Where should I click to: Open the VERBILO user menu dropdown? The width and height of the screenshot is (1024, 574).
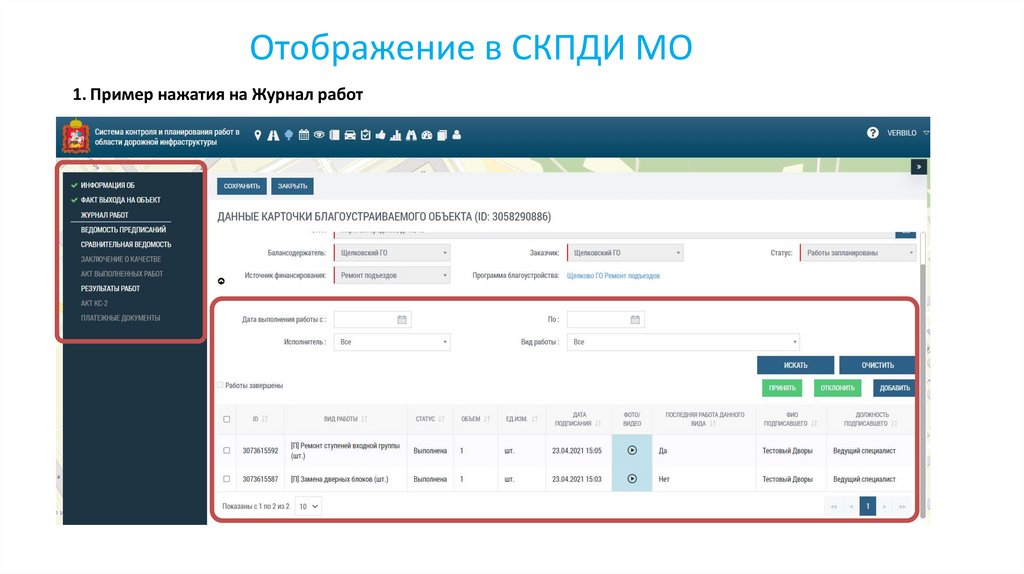click(907, 133)
